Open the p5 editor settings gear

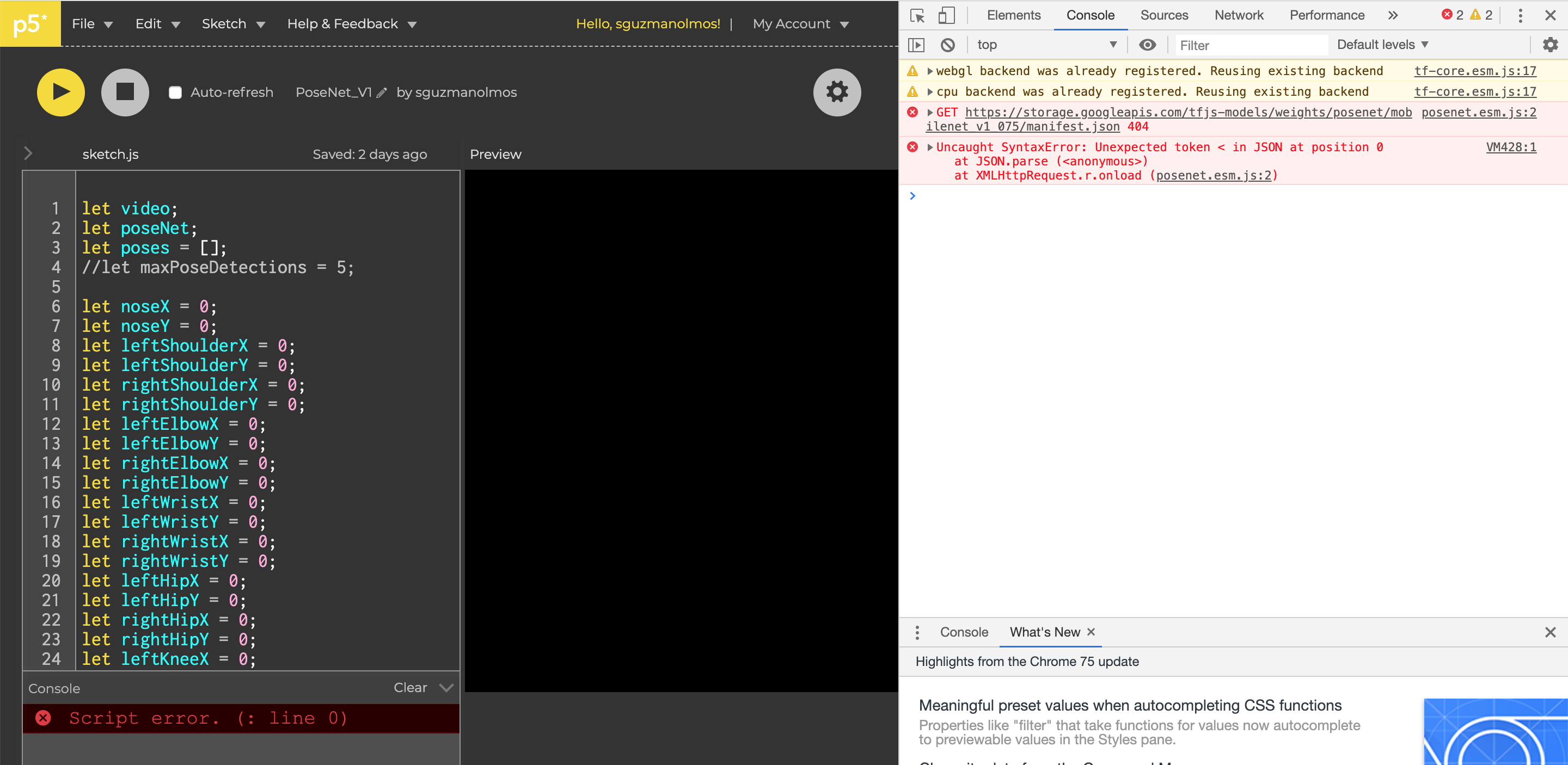837,92
